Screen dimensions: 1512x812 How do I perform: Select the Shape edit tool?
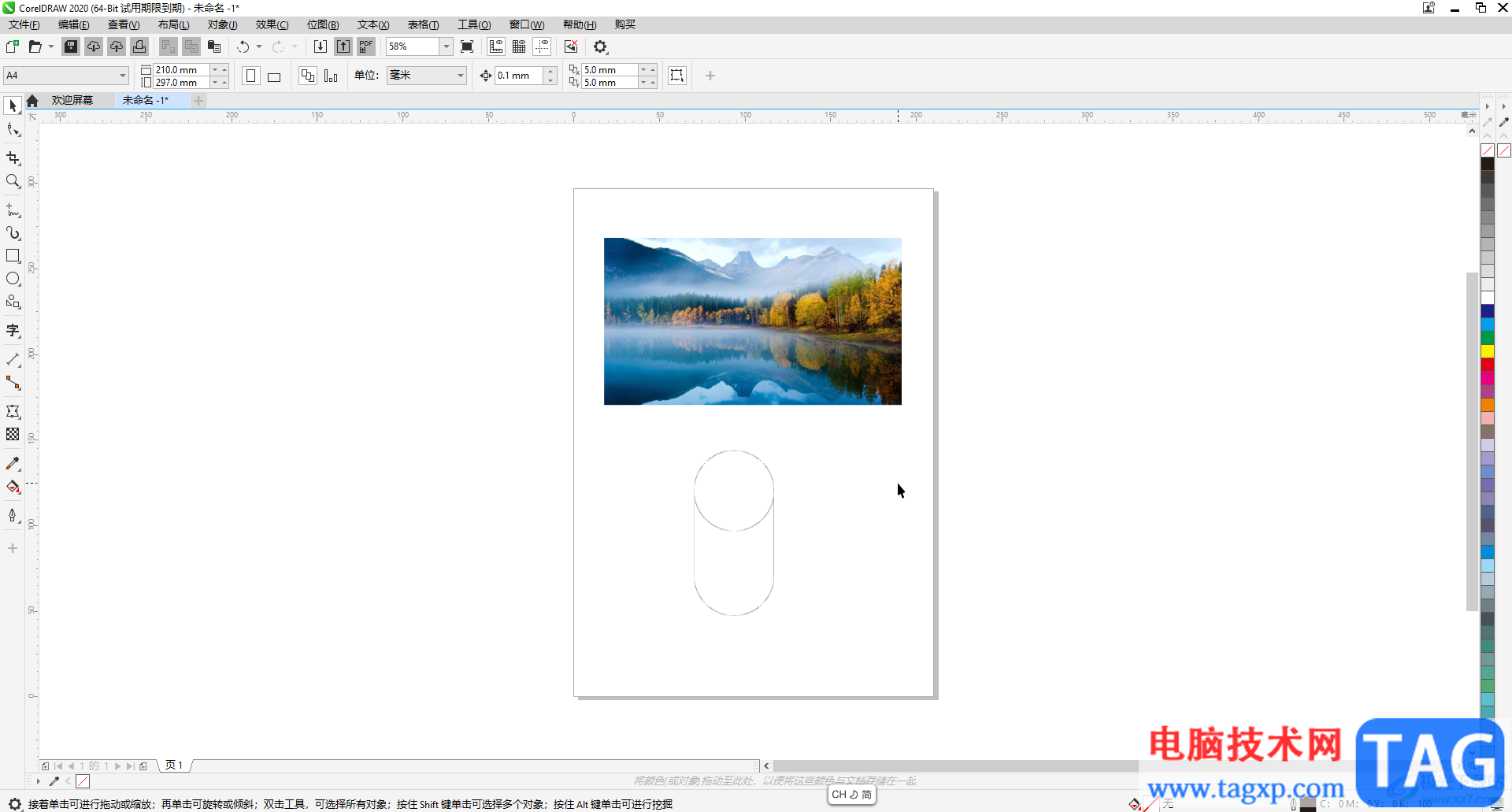[x=13, y=129]
